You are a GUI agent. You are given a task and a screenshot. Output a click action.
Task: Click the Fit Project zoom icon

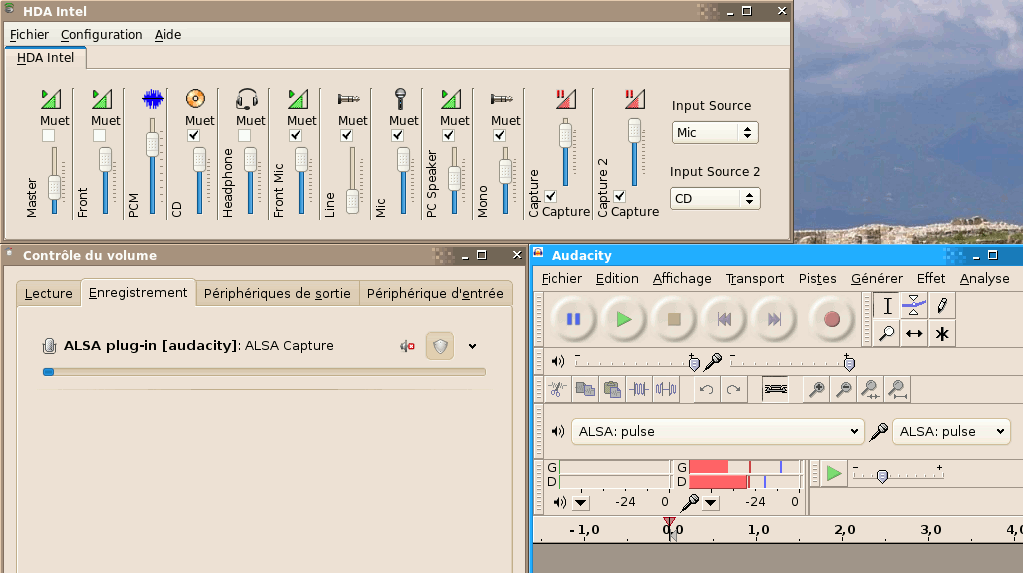click(897, 390)
